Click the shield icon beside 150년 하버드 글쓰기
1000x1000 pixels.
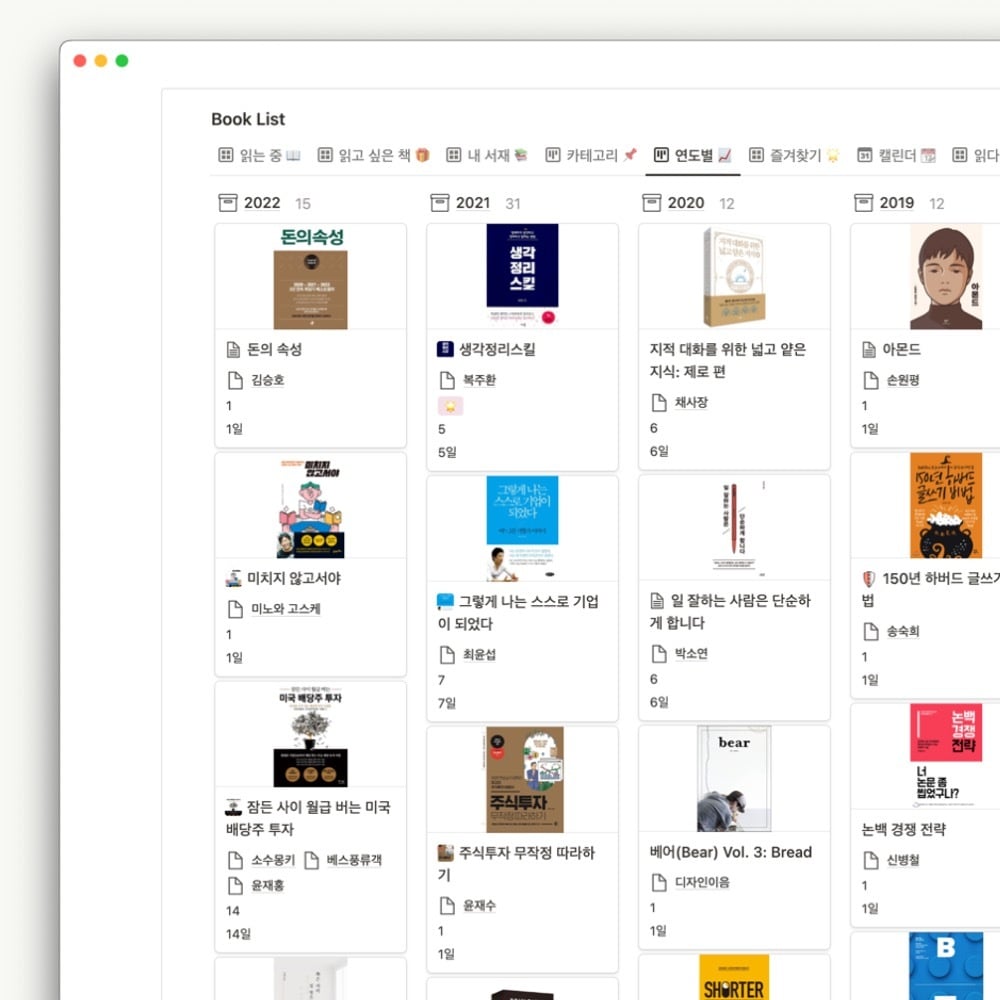click(x=869, y=578)
